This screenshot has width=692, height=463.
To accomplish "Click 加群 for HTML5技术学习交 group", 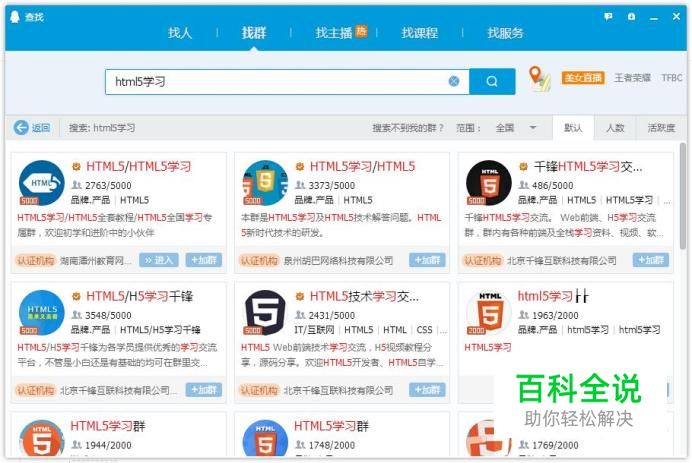I will pyautogui.click(x=427, y=390).
